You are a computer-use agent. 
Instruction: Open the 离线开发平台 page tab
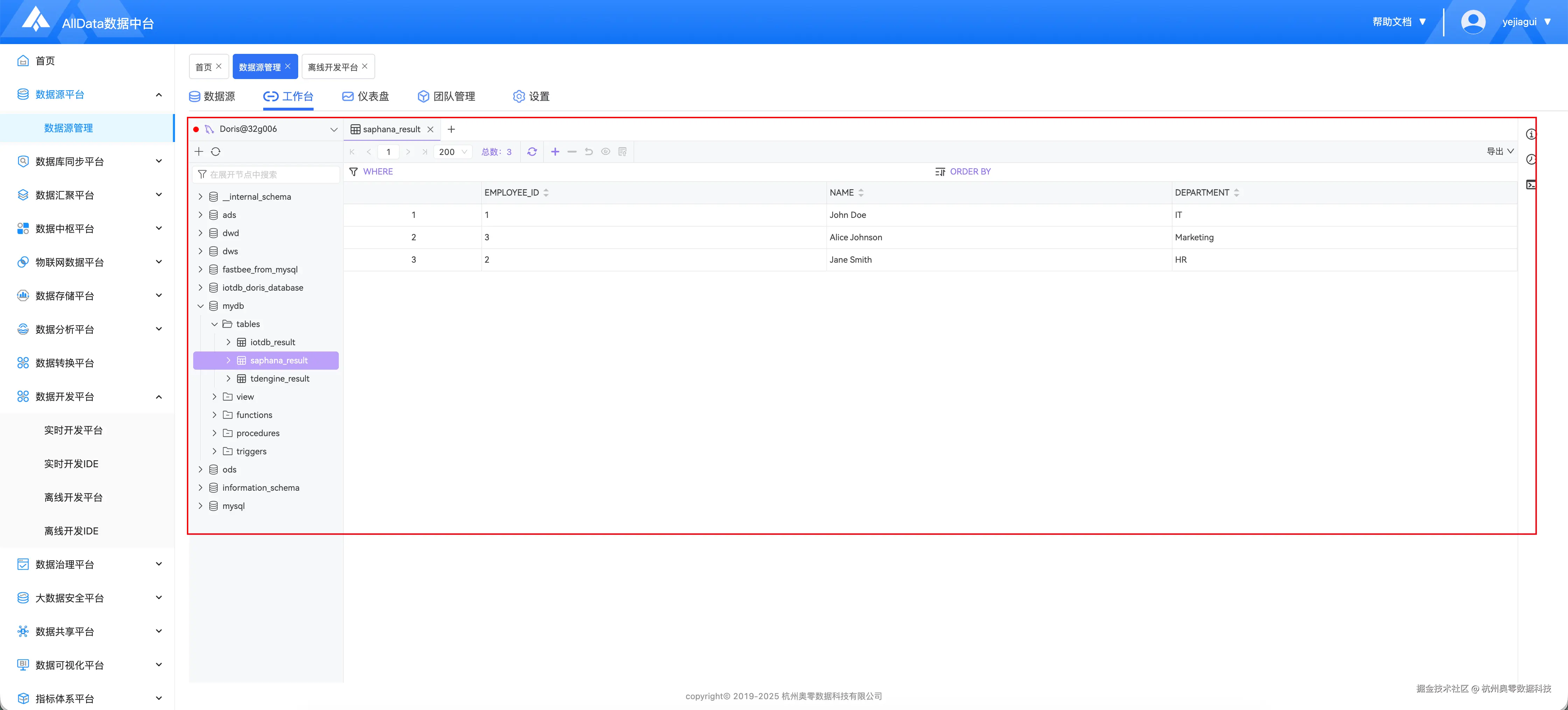(332, 67)
